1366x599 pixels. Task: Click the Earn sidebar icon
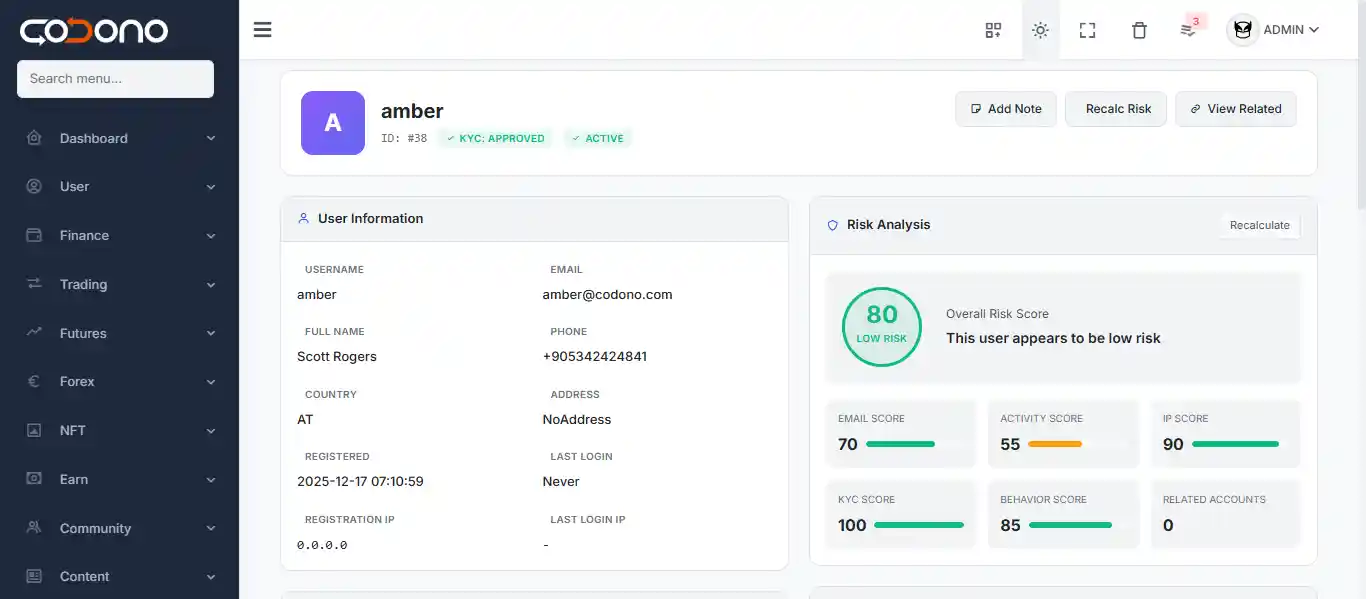coord(34,479)
